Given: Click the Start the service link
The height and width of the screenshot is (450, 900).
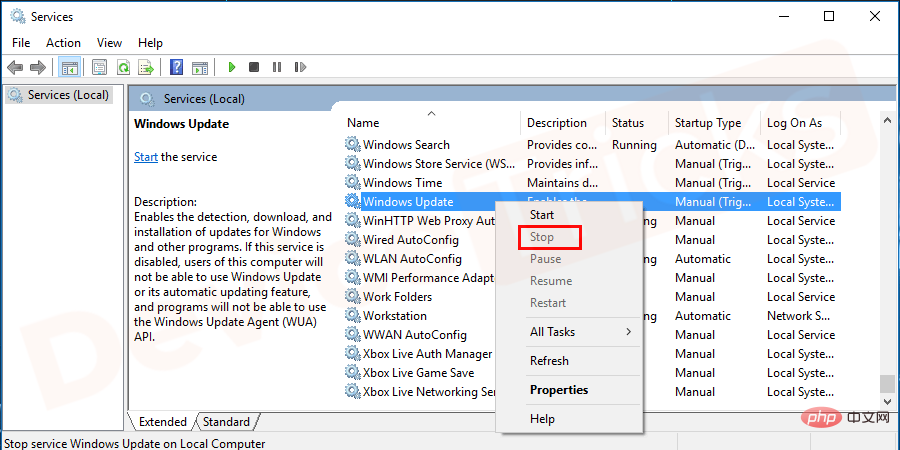Looking at the screenshot, I should 146,157.
